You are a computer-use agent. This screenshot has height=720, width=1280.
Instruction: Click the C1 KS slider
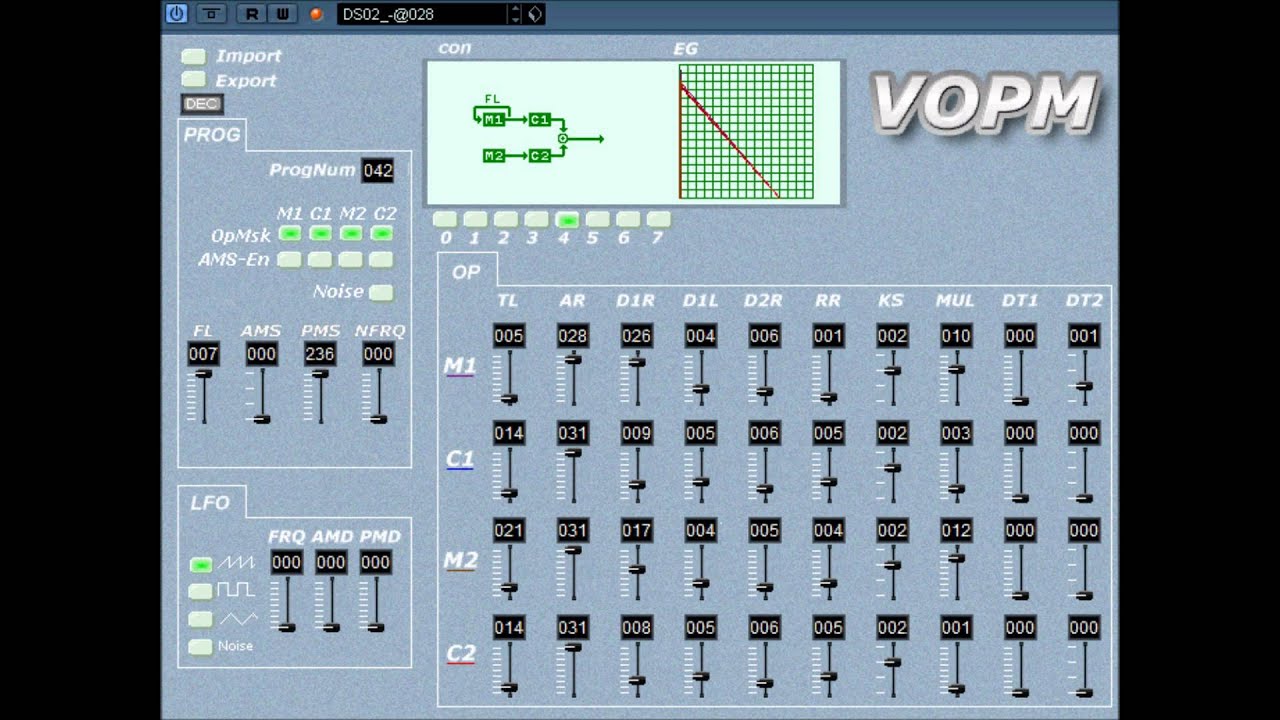coord(892,475)
